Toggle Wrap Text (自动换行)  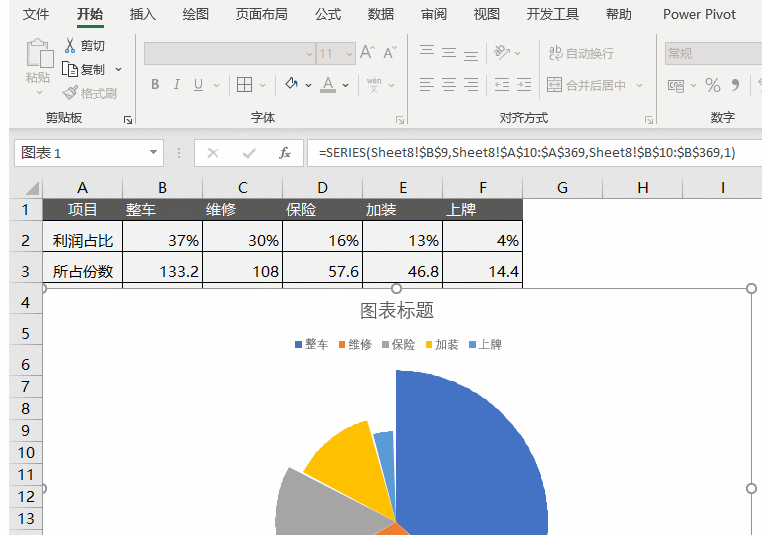pos(581,53)
